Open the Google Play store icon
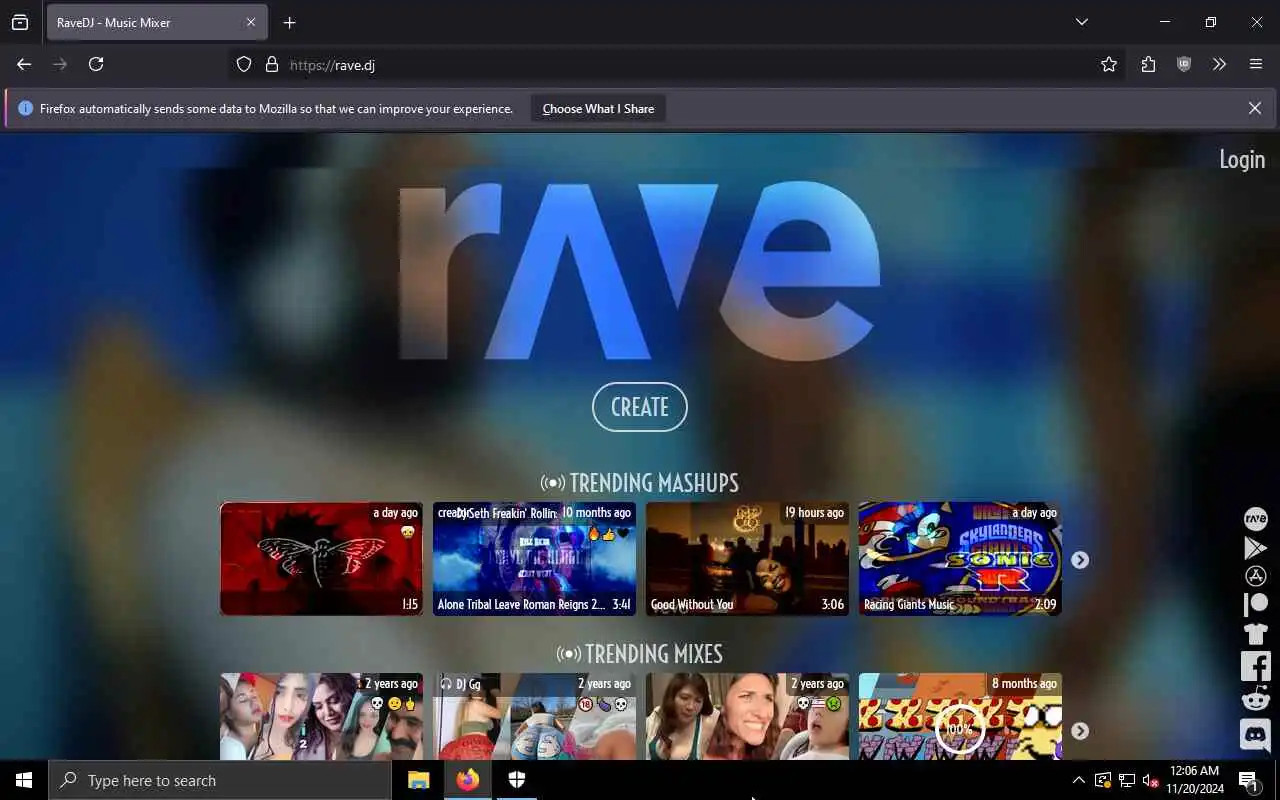The height and width of the screenshot is (800, 1280). click(x=1255, y=547)
